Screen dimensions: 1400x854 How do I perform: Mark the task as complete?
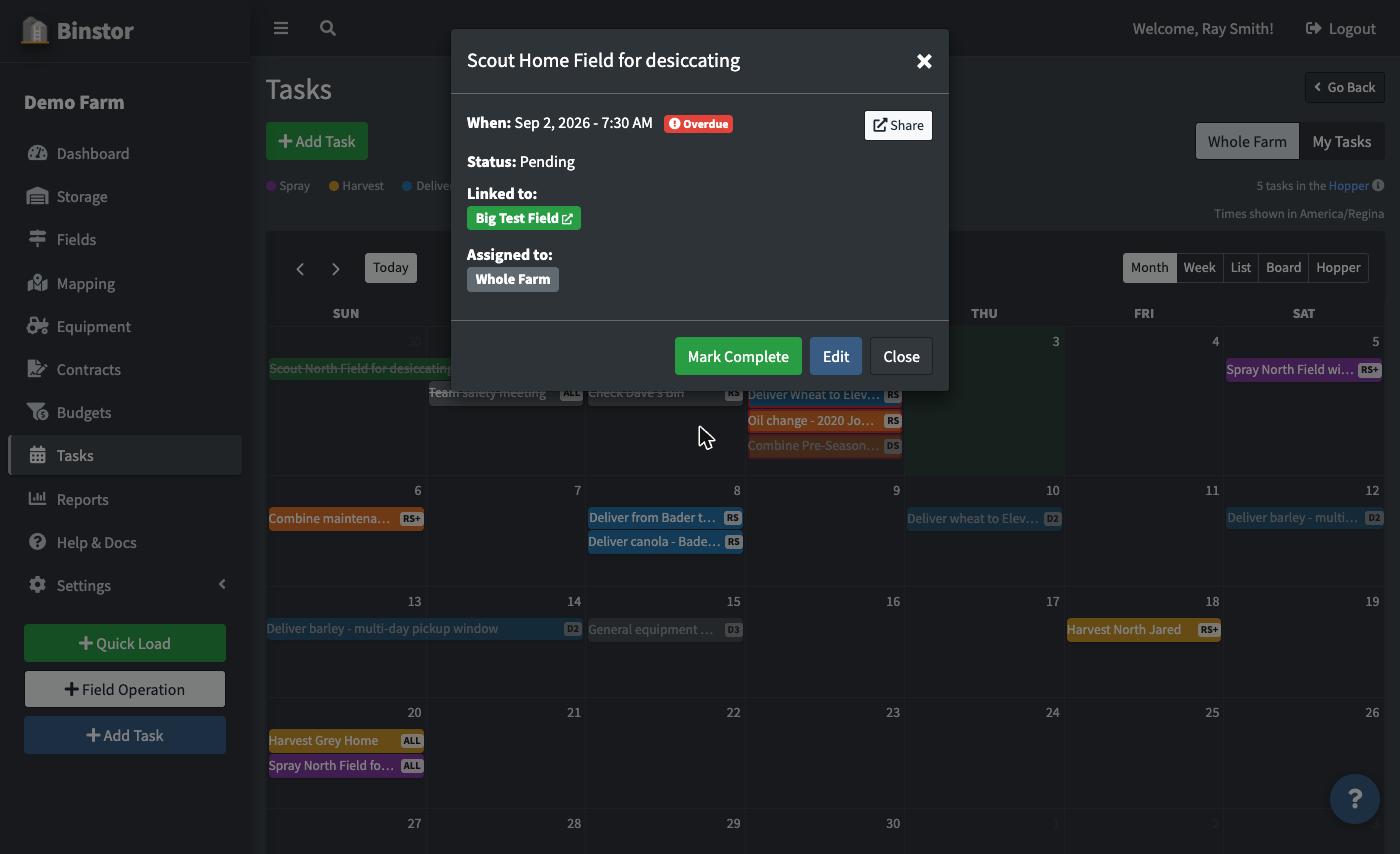click(x=738, y=356)
